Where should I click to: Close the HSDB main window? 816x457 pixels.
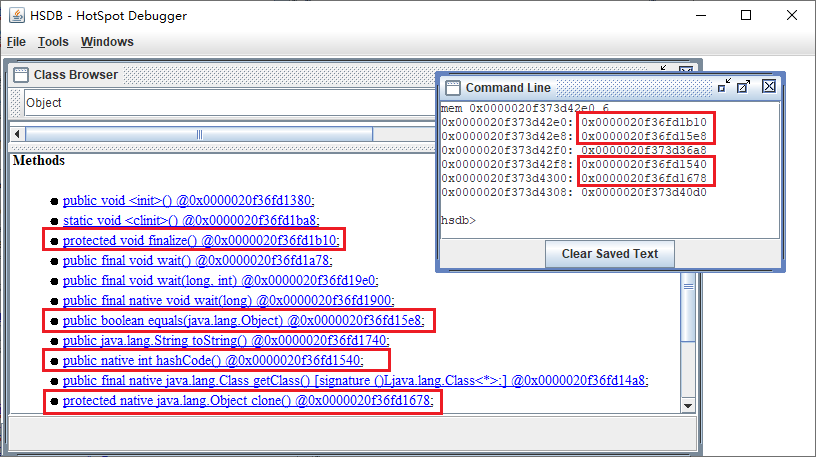point(792,16)
